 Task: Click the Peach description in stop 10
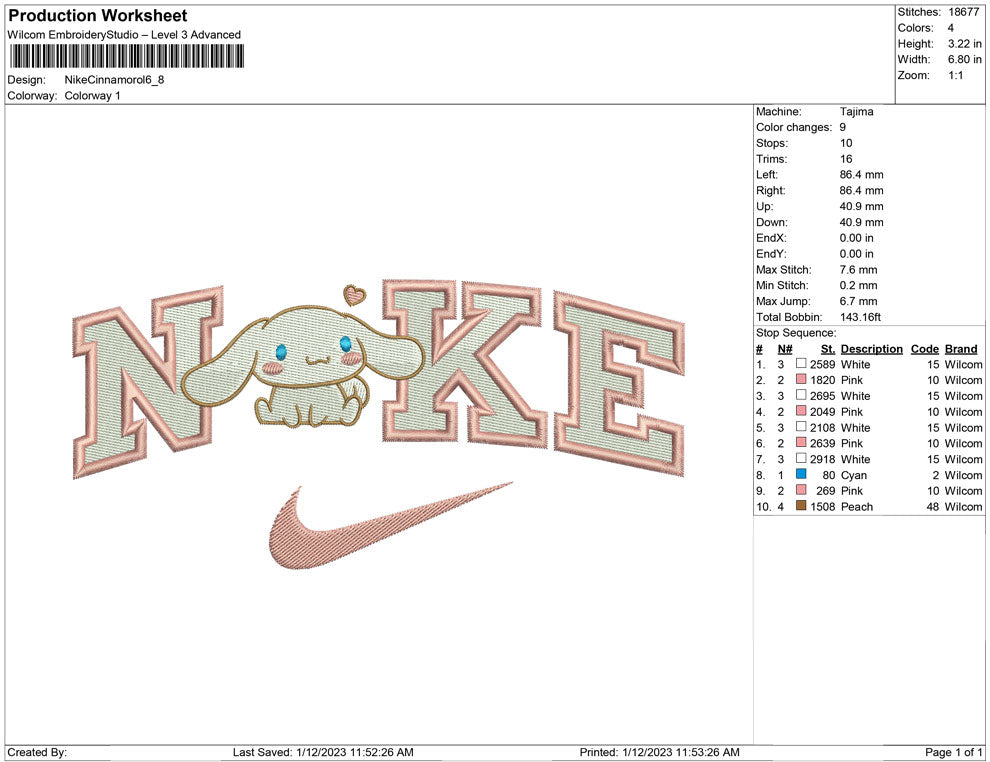[x=857, y=507]
